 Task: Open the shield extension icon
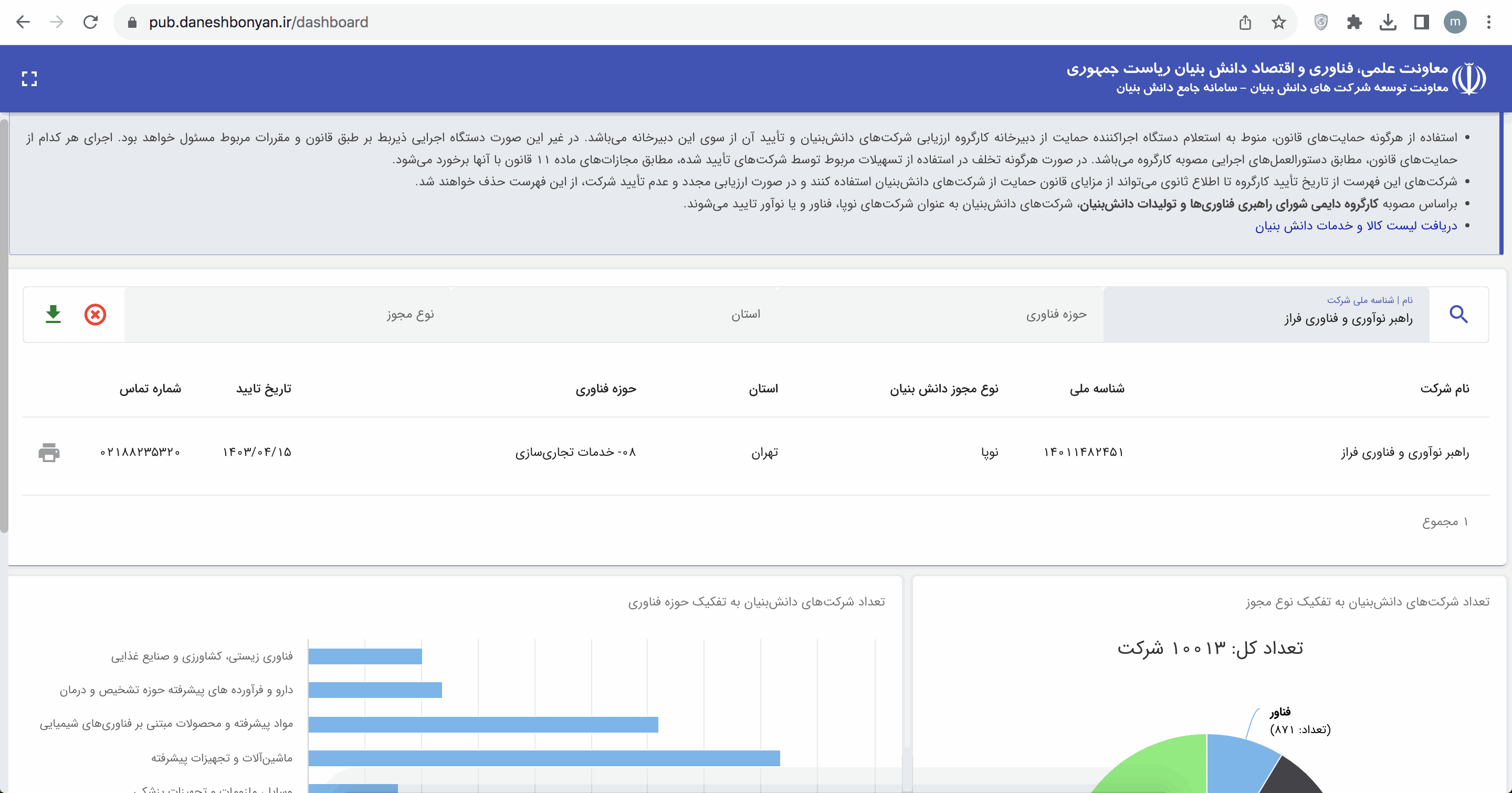pyautogui.click(x=1321, y=22)
